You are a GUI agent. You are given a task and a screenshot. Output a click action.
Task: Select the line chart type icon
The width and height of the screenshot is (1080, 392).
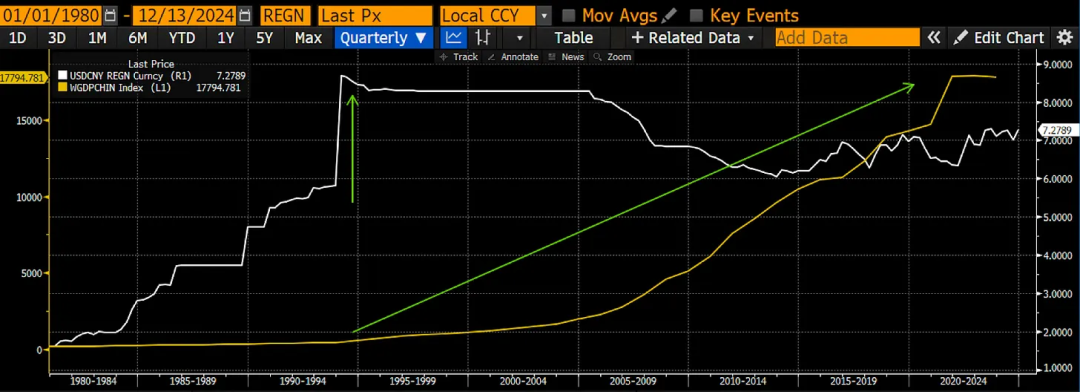(453, 37)
